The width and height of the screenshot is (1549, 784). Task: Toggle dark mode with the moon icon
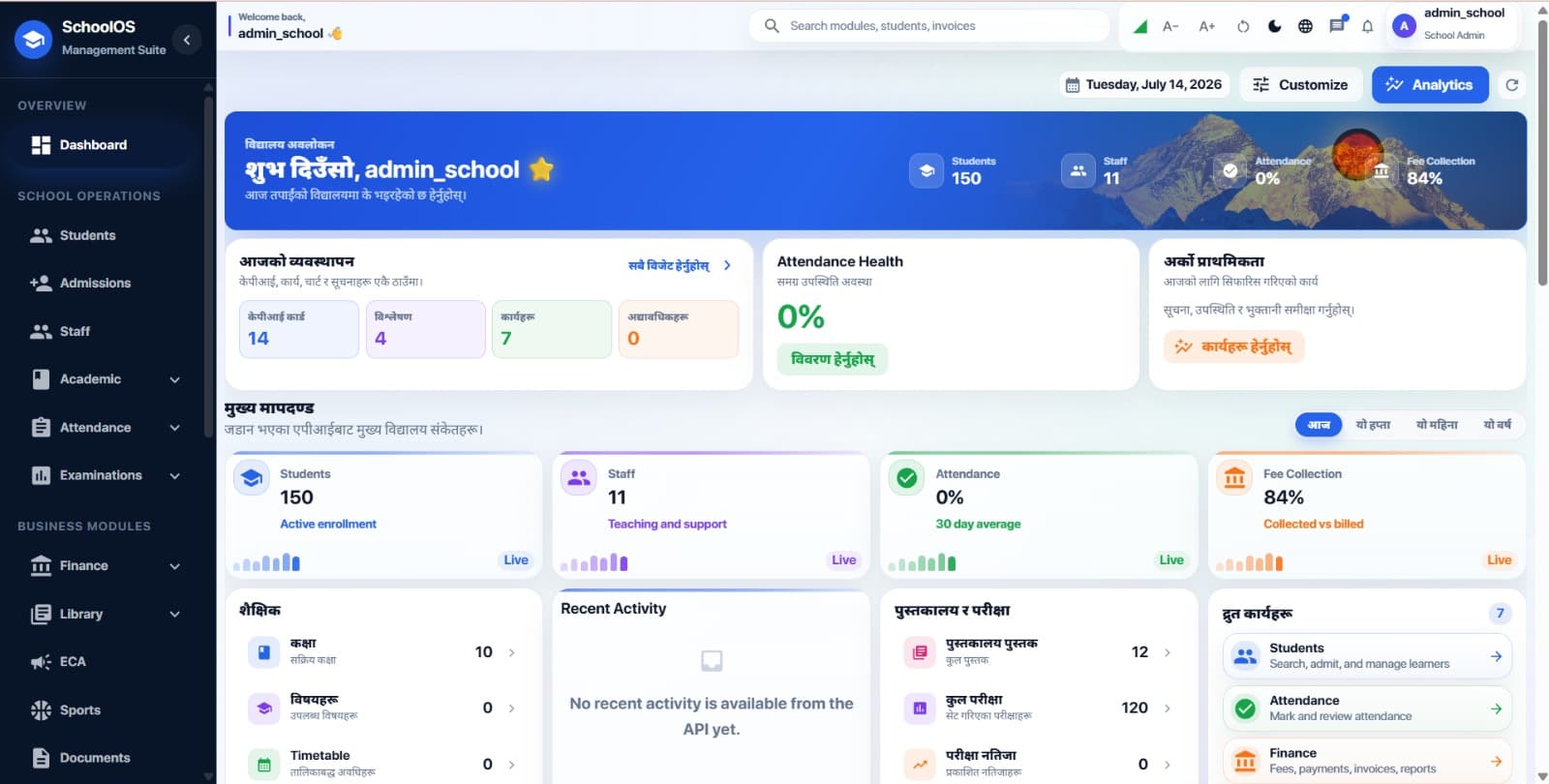coord(1274,26)
